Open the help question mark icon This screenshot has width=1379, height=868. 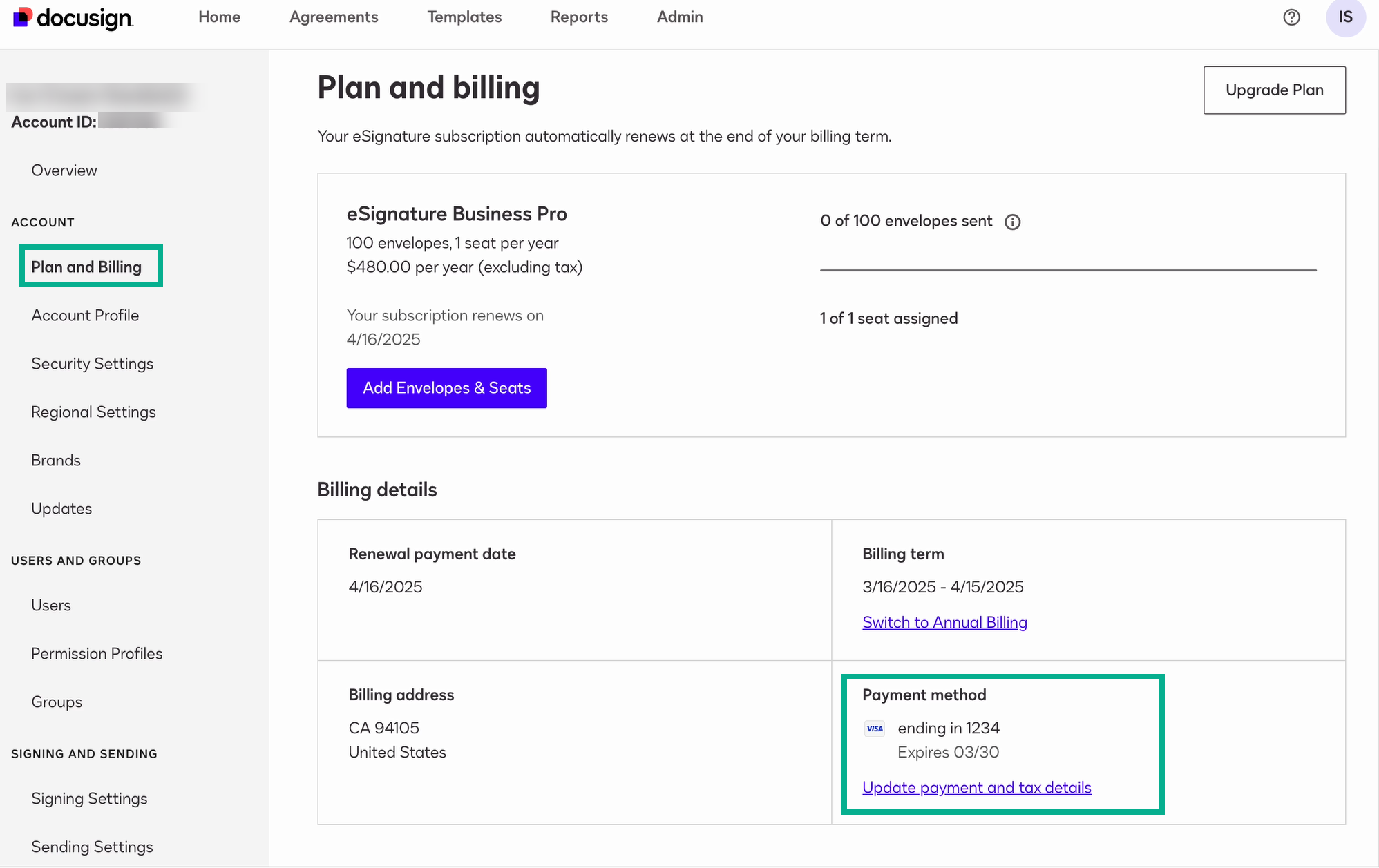click(1292, 17)
